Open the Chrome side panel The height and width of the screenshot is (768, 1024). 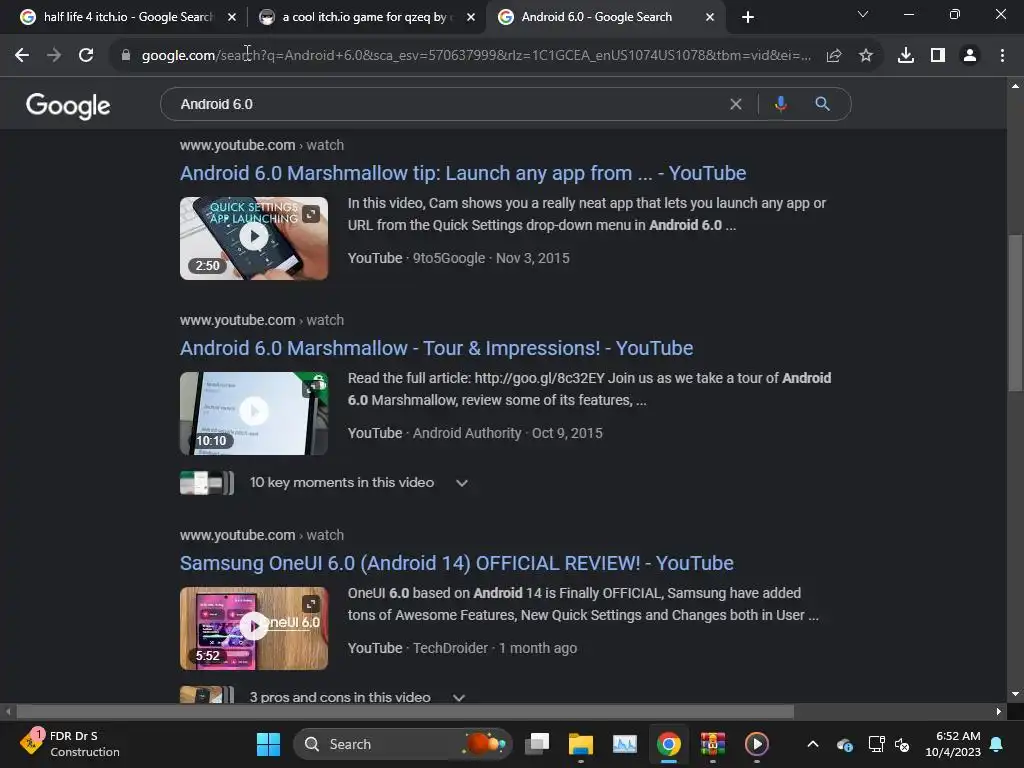pos(938,56)
